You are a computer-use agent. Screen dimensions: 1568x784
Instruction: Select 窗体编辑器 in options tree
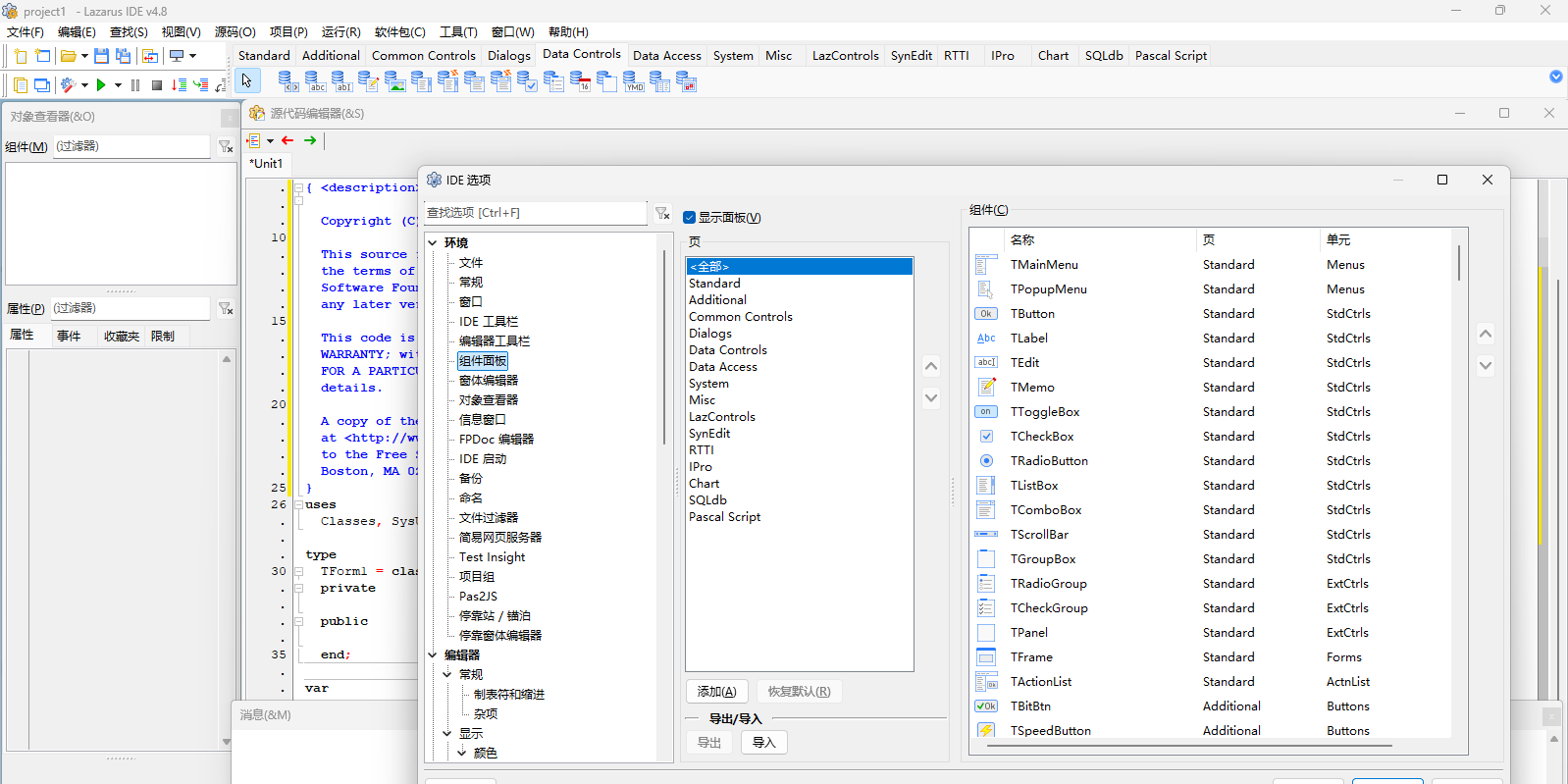489,380
